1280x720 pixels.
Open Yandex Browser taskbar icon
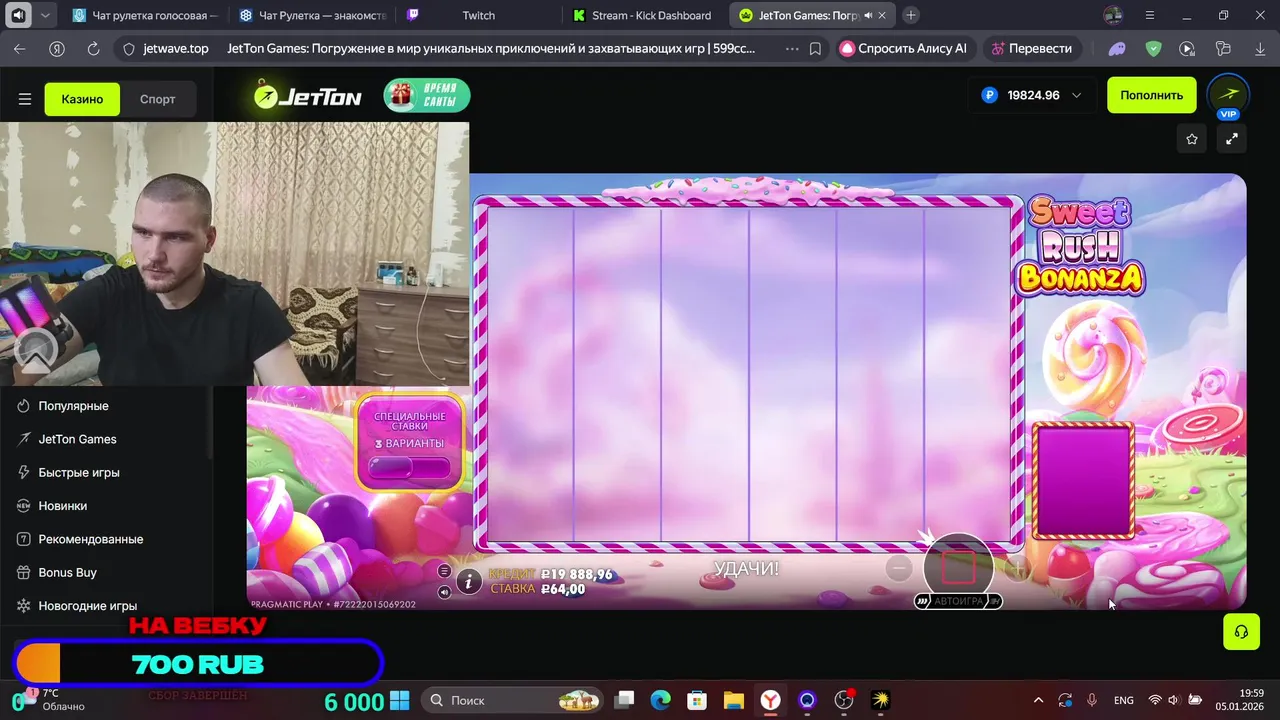(770, 700)
